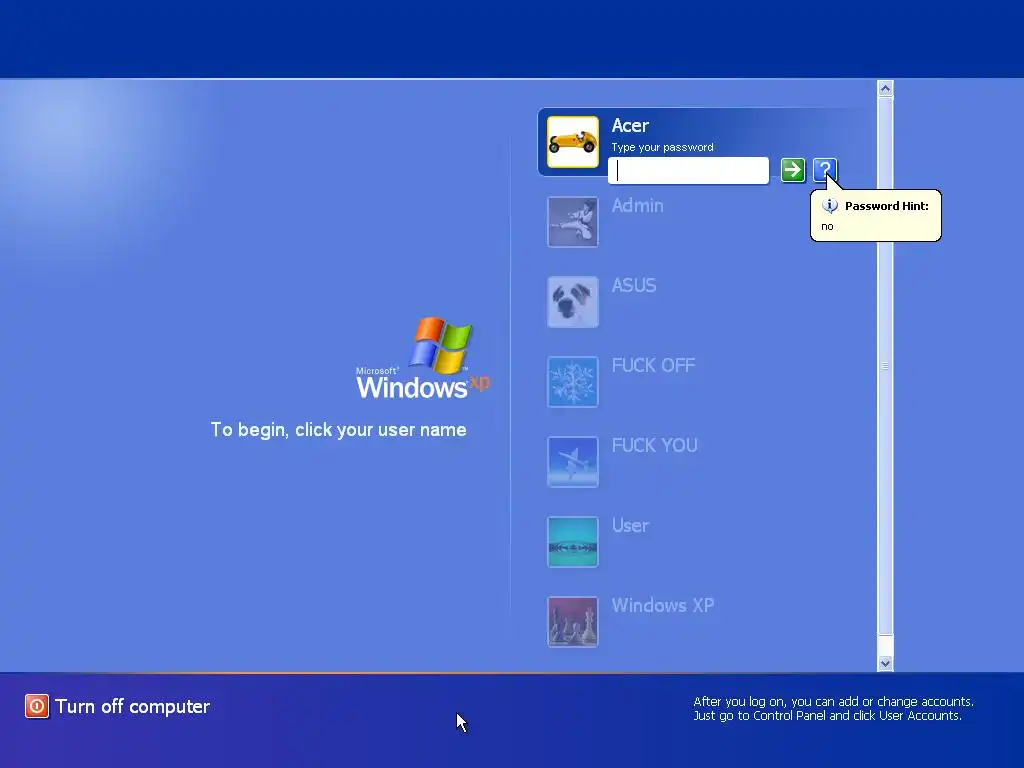
Task: Select the Admin user name
Action: click(x=637, y=206)
